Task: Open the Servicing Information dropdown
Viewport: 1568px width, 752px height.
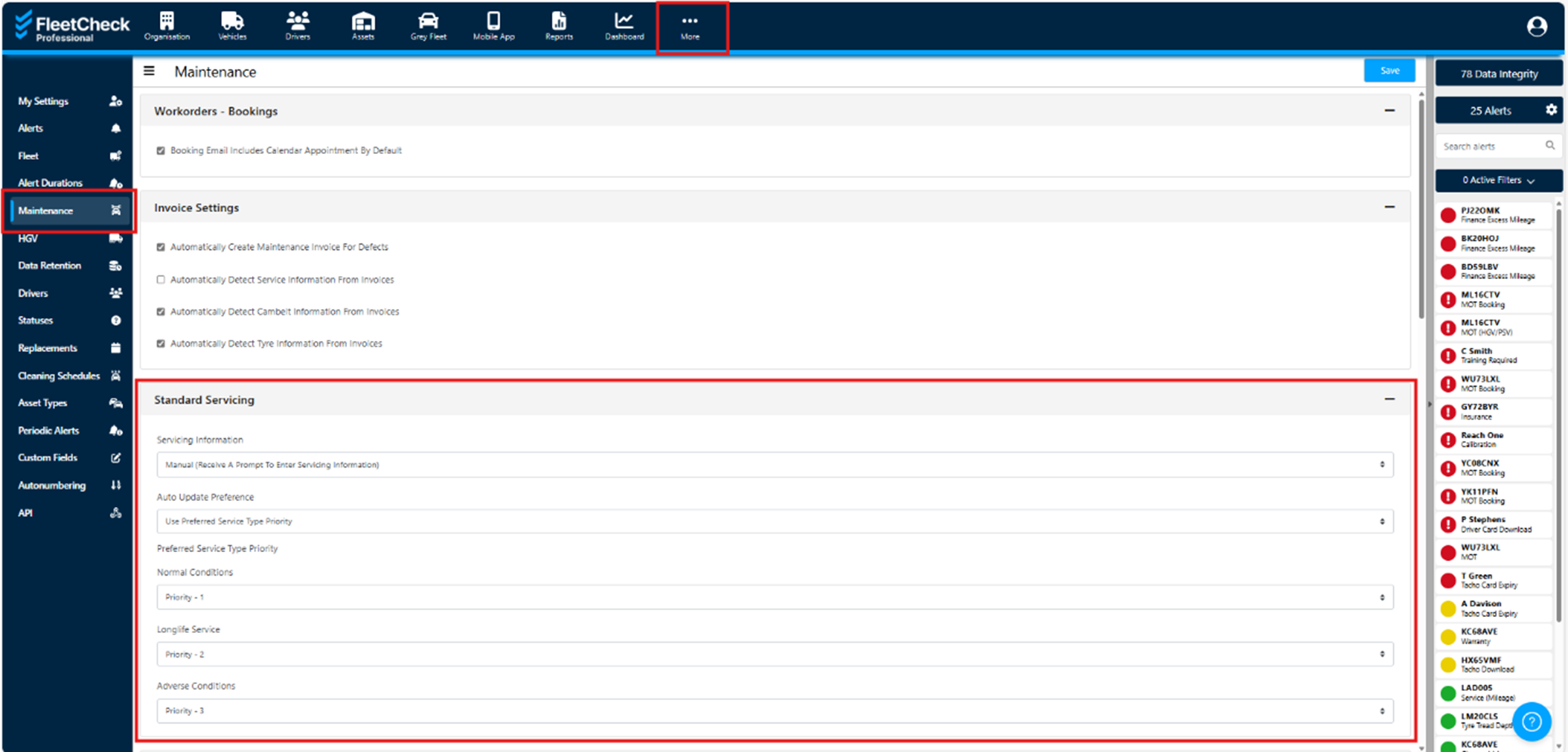Action: point(774,465)
